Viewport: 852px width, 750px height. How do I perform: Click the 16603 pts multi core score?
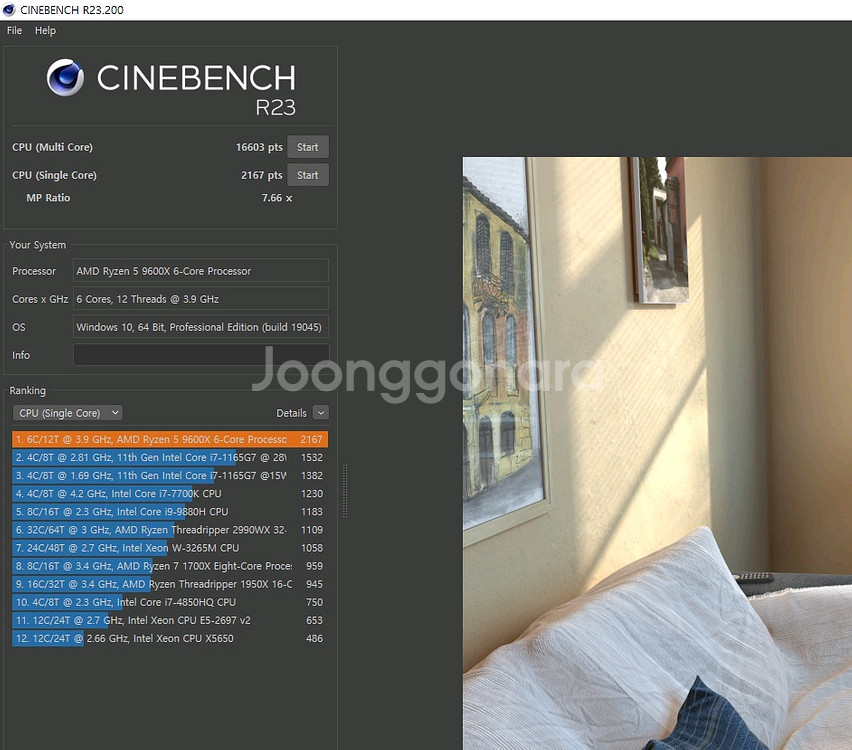click(259, 147)
